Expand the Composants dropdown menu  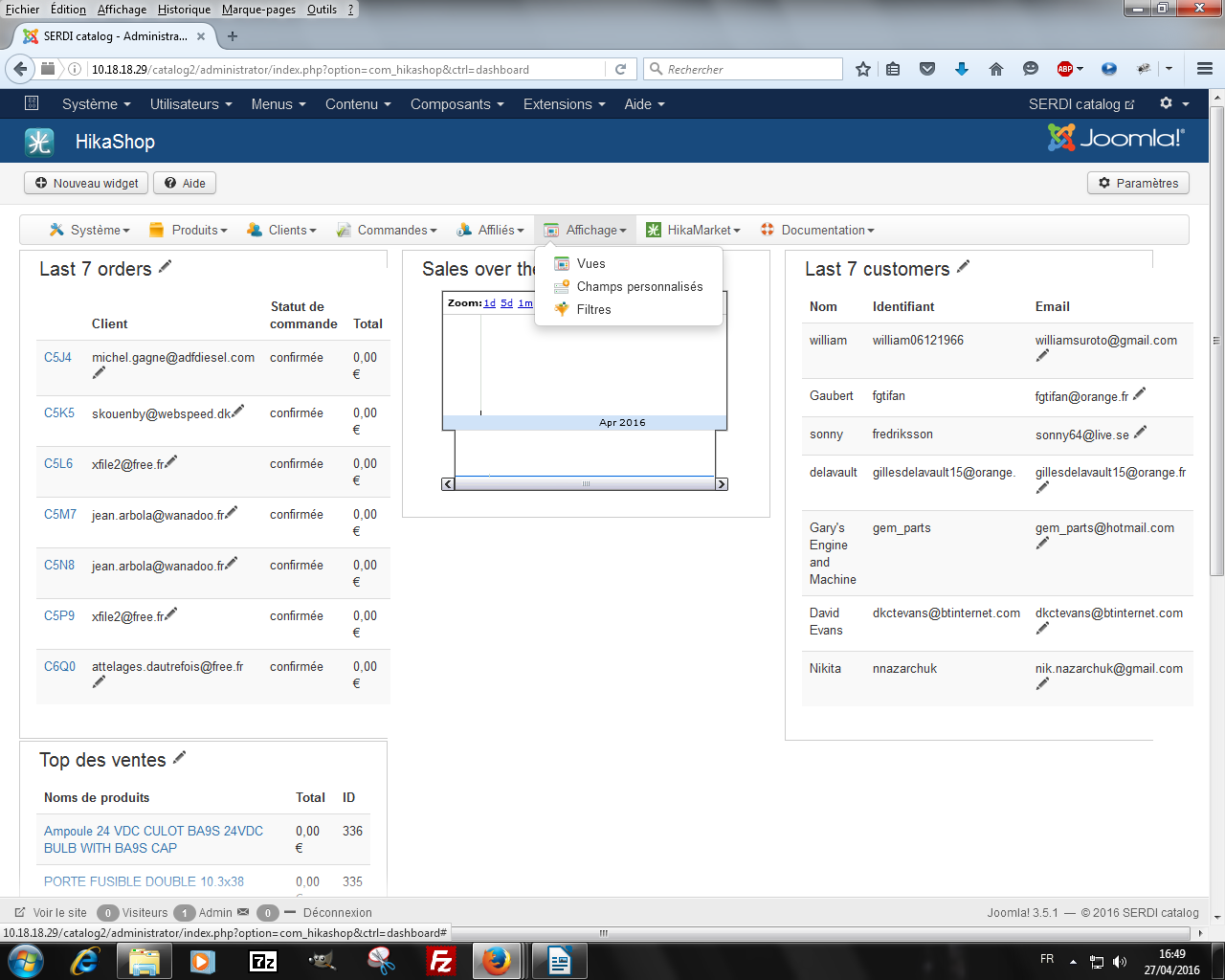tap(457, 104)
